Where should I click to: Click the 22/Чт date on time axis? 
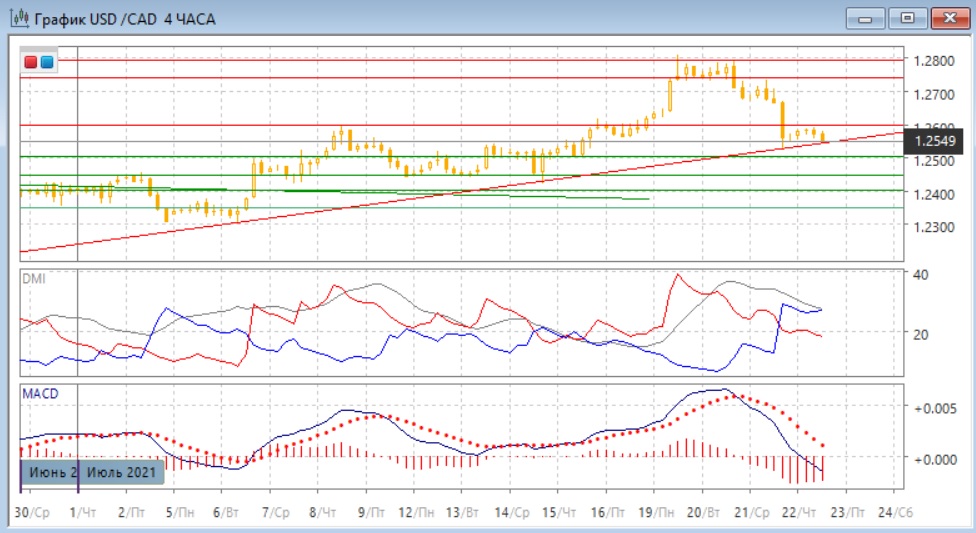tap(800, 512)
